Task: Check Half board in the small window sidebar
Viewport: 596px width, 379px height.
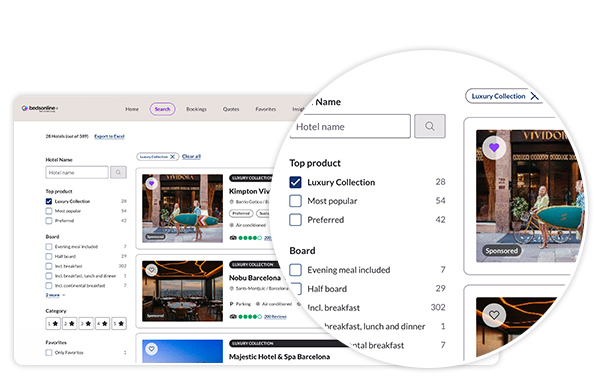Action: (x=49, y=256)
